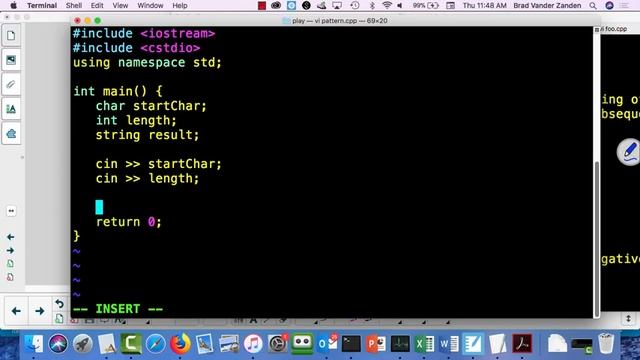Open Time Machine from the menu bar
The height and width of the screenshot is (360, 640).
(x=355, y=5)
